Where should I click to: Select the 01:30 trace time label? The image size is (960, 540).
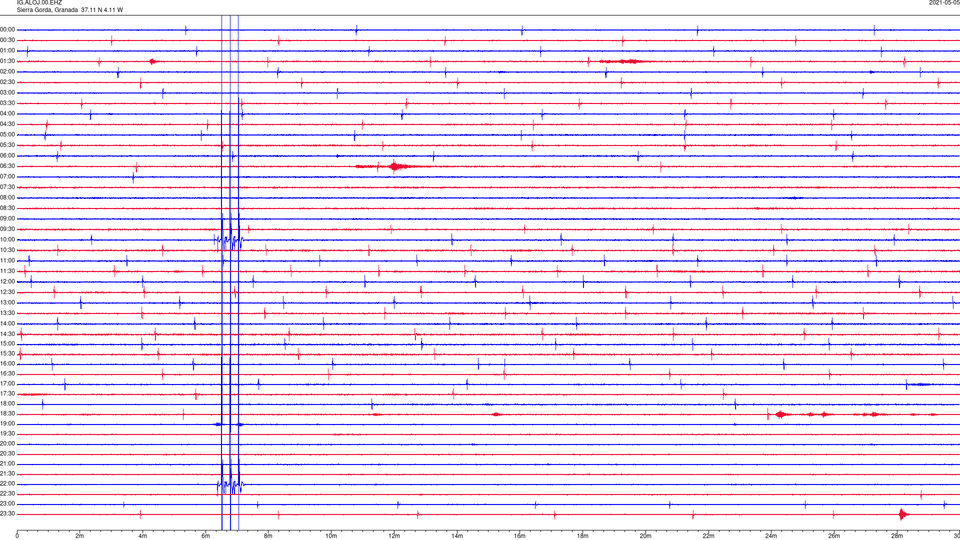coord(8,61)
